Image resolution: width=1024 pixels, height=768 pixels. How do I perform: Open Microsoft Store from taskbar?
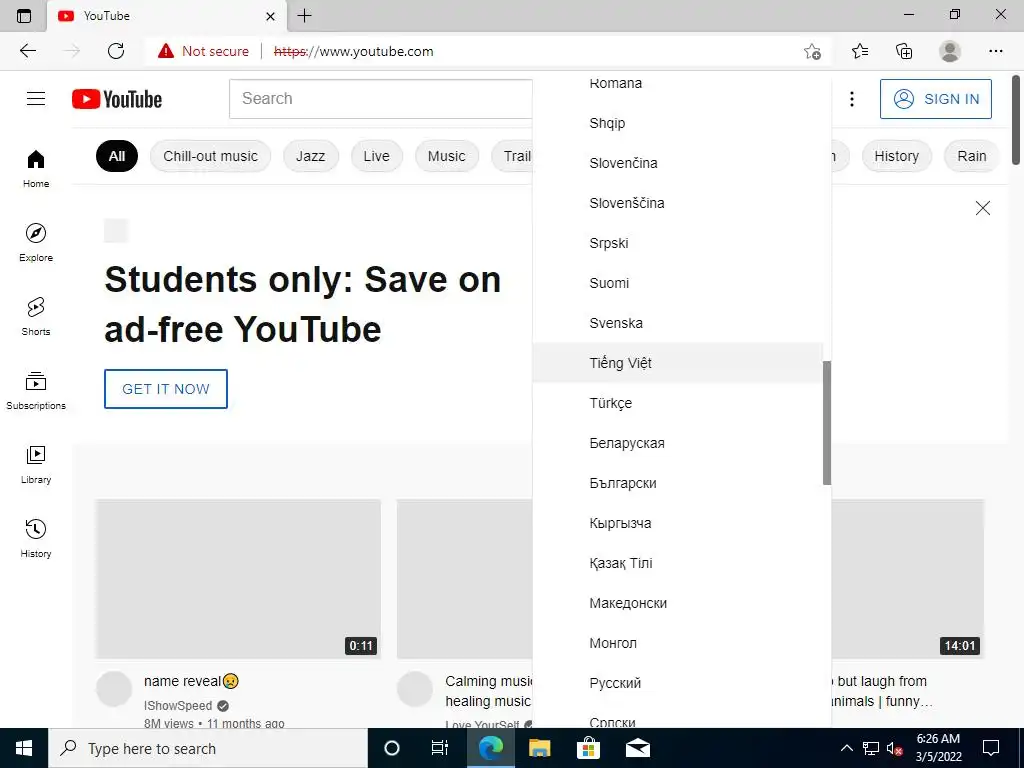click(x=588, y=748)
